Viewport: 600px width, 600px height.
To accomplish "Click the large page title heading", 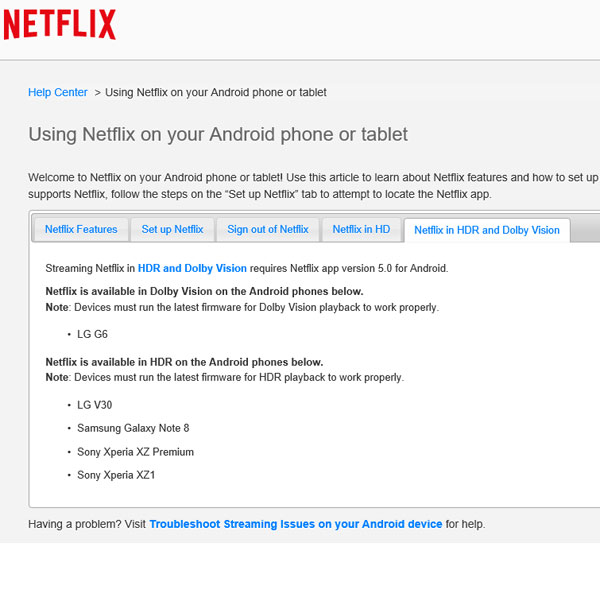I will pyautogui.click(x=218, y=134).
